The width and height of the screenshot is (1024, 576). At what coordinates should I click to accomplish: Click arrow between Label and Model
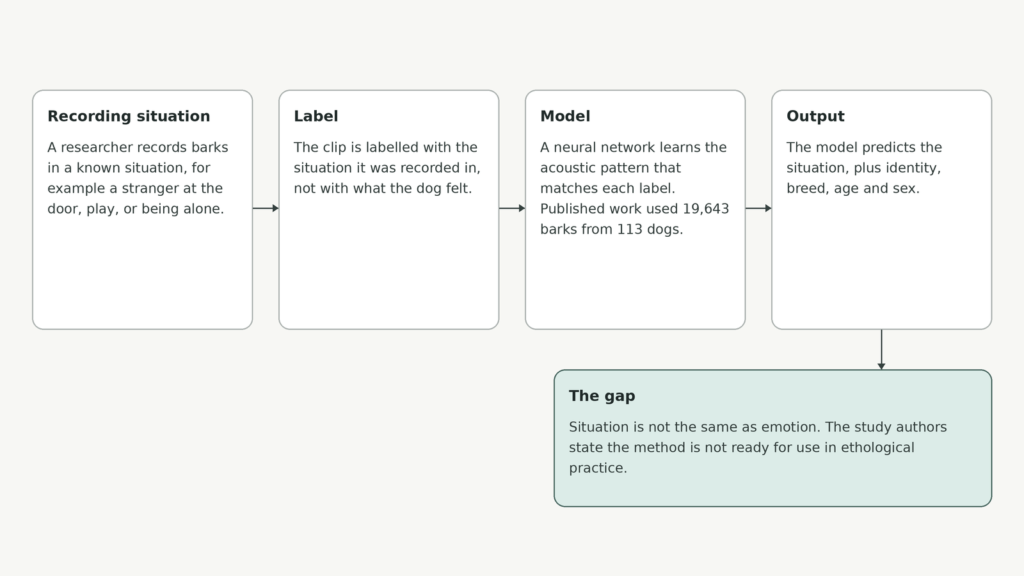pos(512,208)
